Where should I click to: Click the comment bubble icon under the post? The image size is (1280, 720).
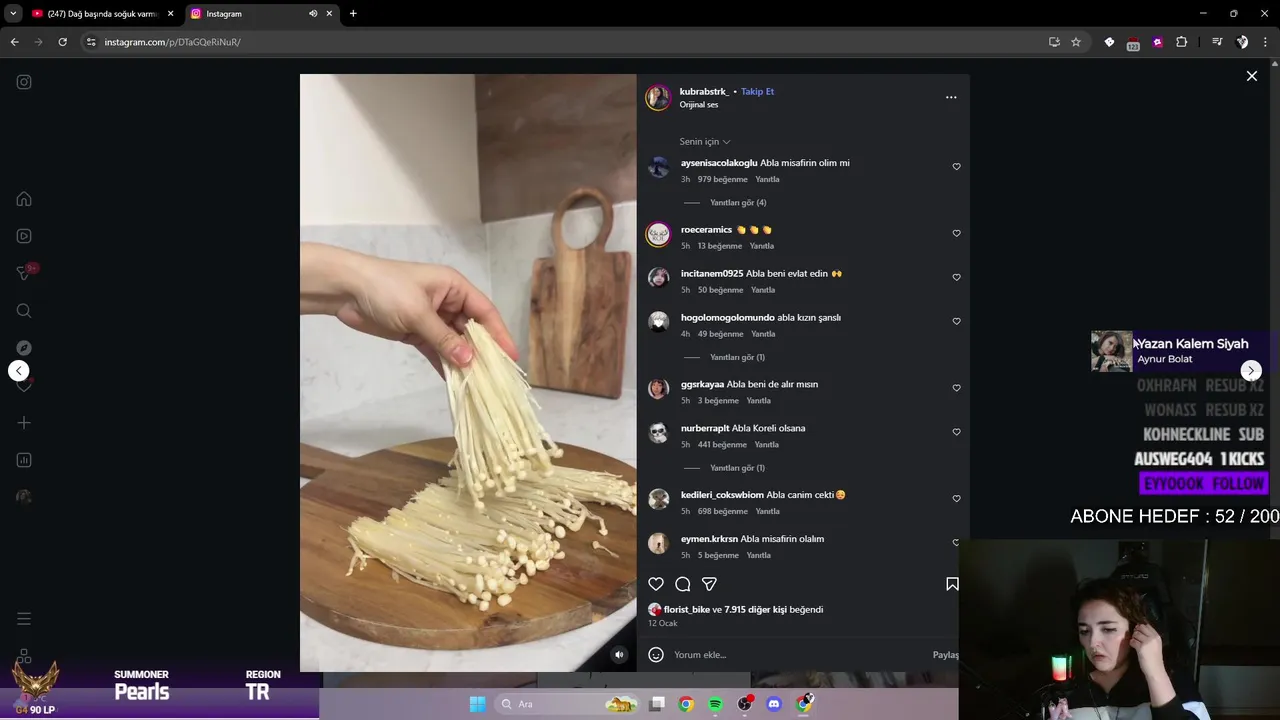click(x=683, y=584)
